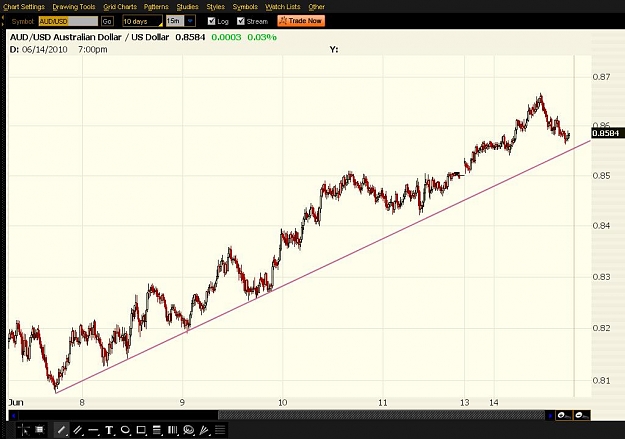
Task: Click the 15m interval text field
Action: (175, 21)
